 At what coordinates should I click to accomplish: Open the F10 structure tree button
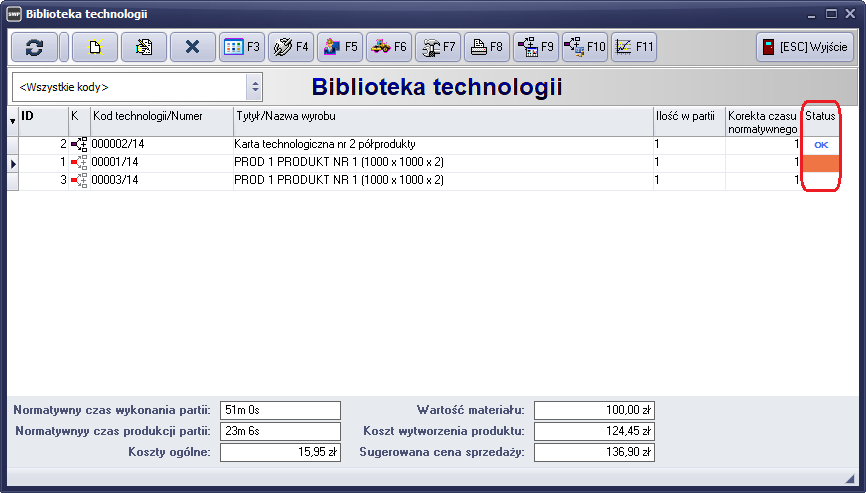(x=585, y=47)
